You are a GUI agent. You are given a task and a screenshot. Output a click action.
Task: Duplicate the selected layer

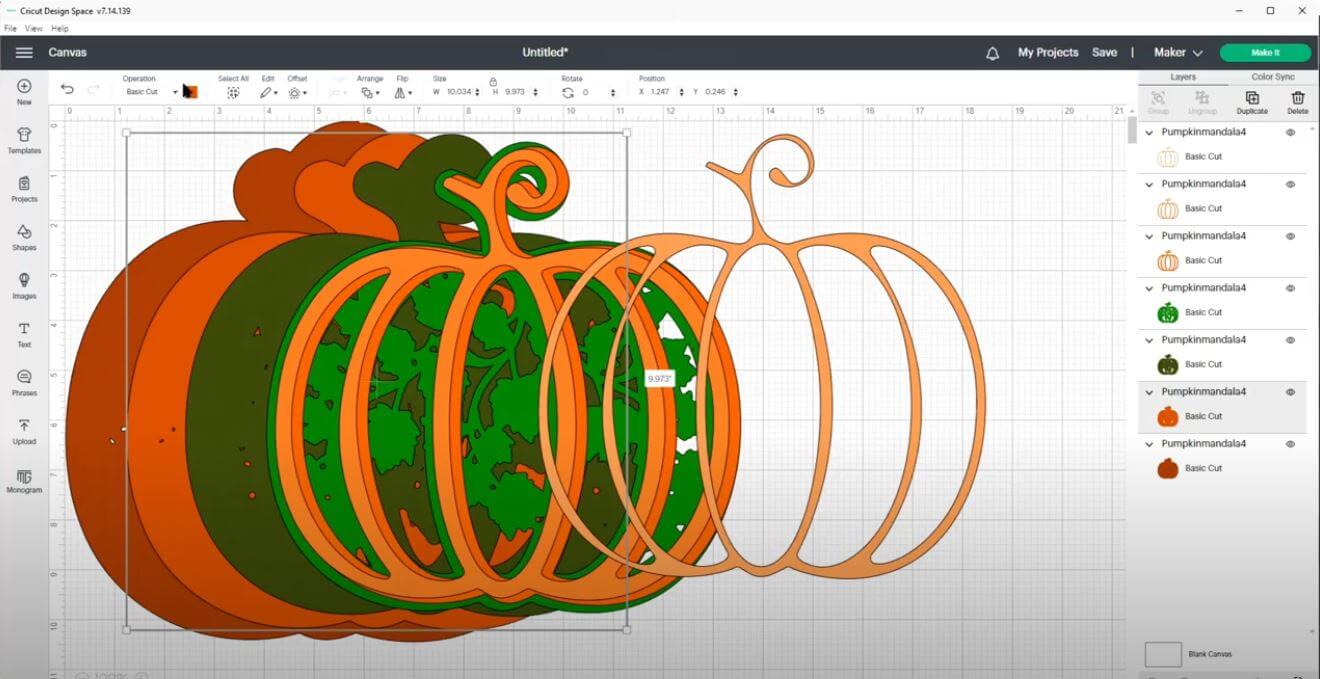pos(1252,102)
